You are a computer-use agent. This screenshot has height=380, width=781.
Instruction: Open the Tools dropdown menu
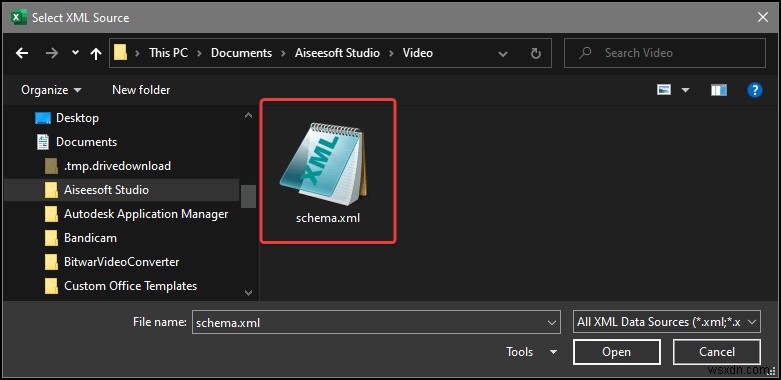click(x=532, y=352)
